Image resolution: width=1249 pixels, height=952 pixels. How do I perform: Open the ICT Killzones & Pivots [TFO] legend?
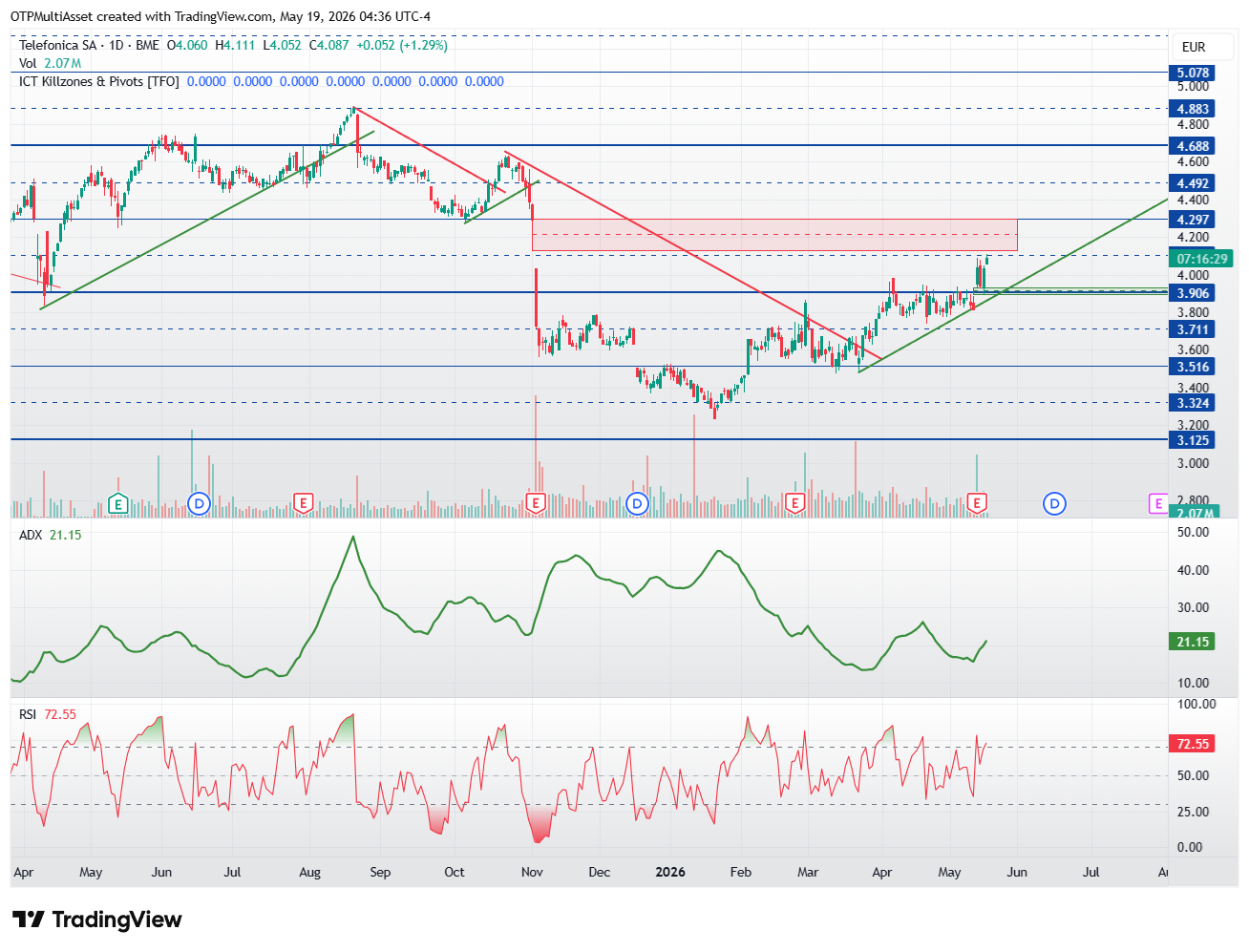pos(99,81)
